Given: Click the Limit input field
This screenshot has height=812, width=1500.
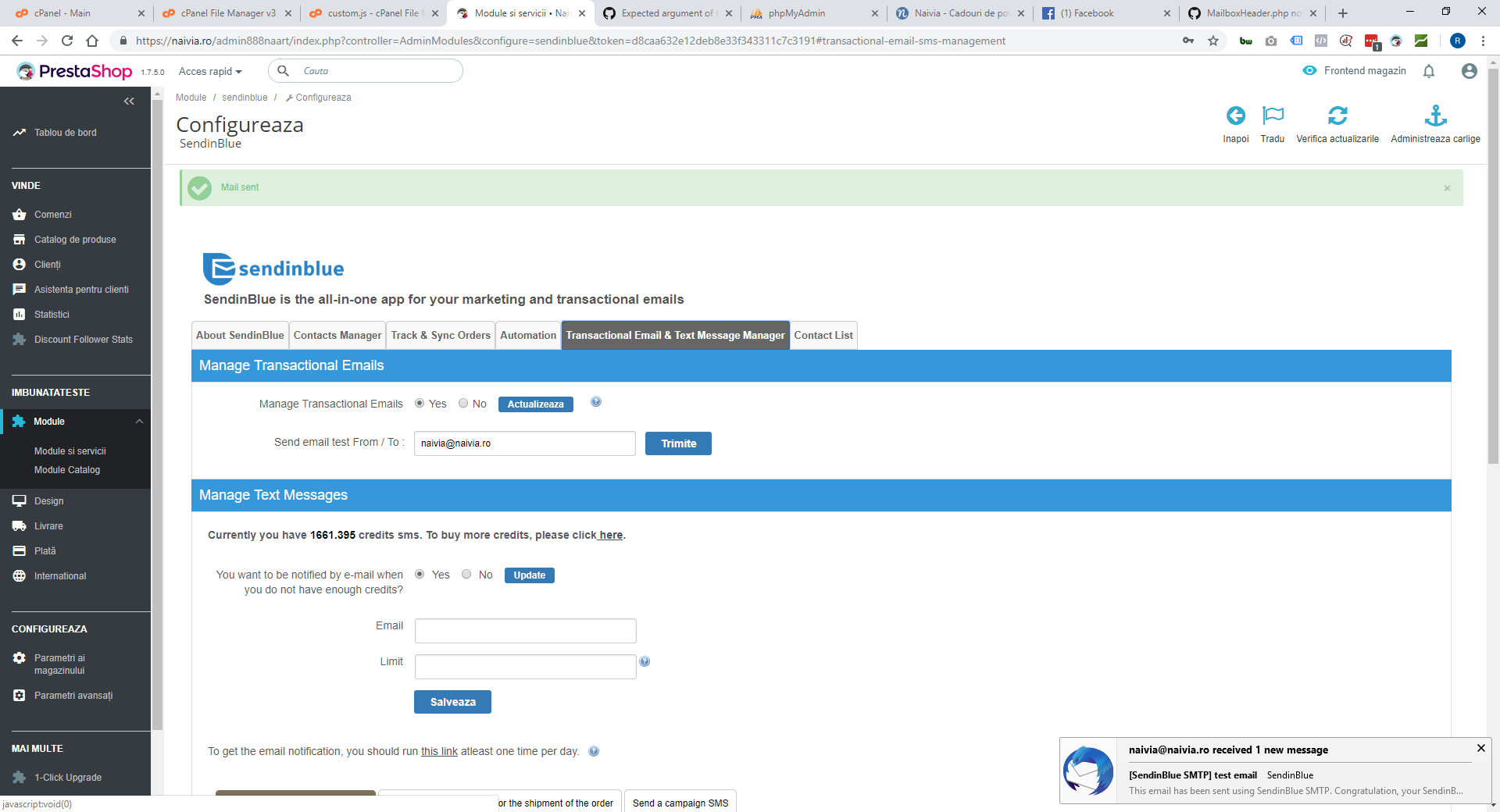Looking at the screenshot, I should [x=526, y=667].
